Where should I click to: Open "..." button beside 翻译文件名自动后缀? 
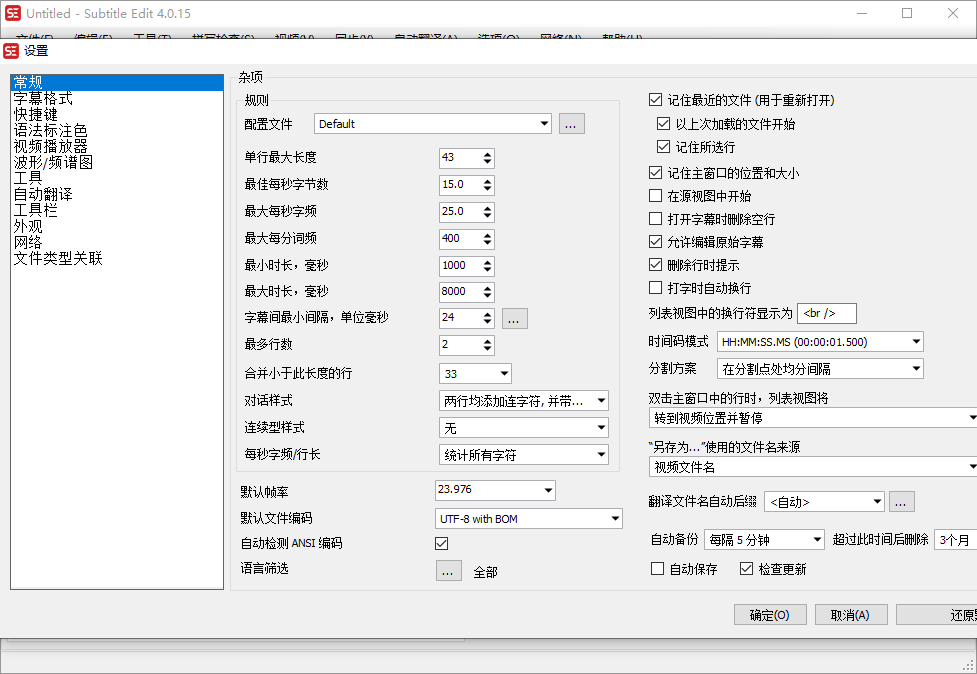click(899, 501)
